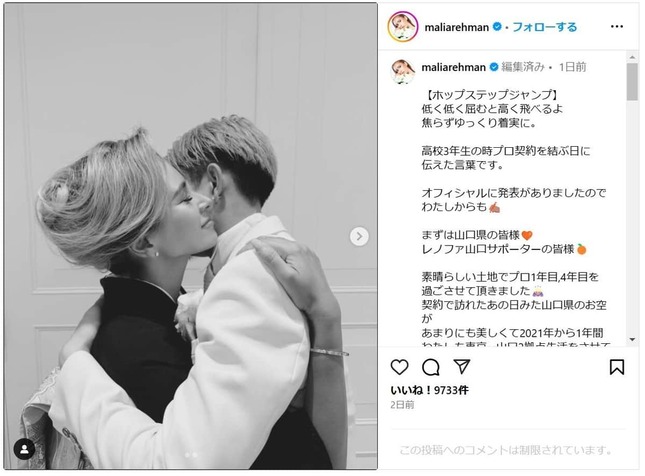This screenshot has height=476, width=645.
Task: Open comments via the speech bubble icon
Action: coord(430,367)
